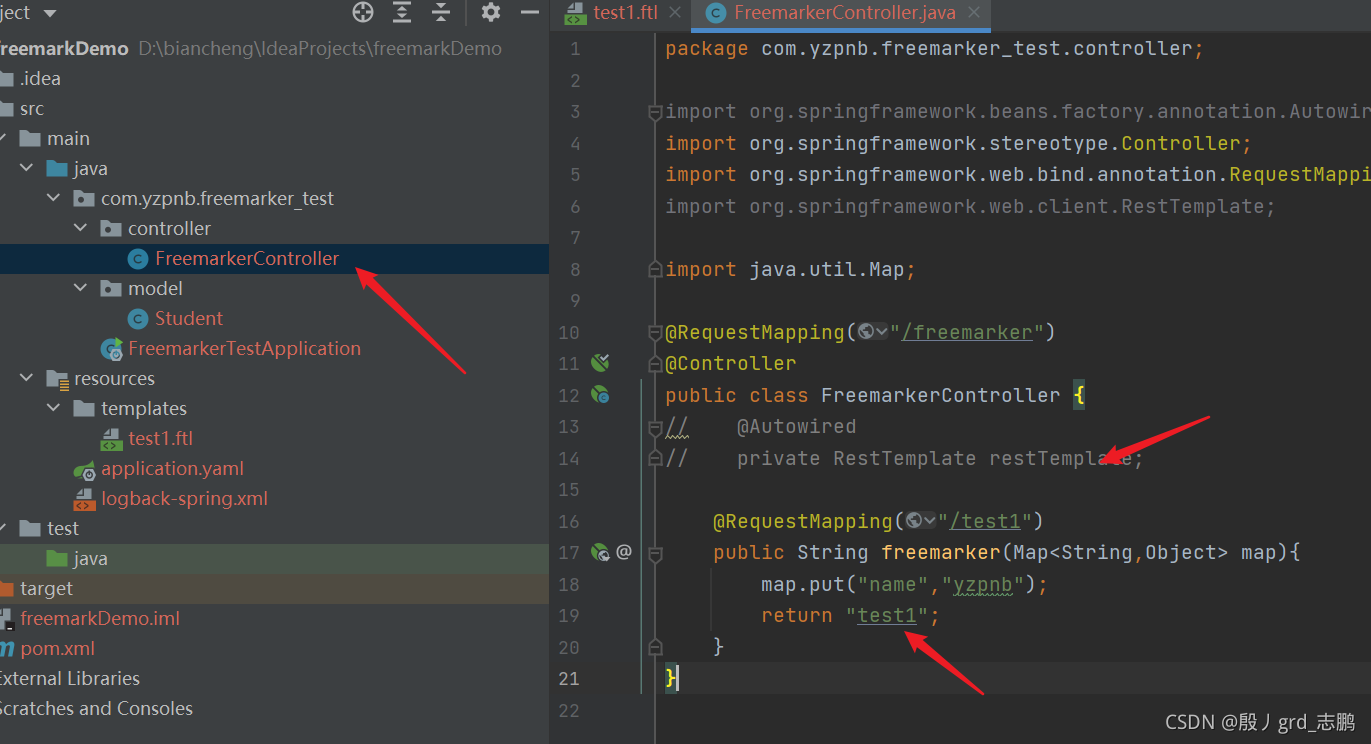Click the model package folder icon
The image size is (1371, 744).
click(x=111, y=289)
